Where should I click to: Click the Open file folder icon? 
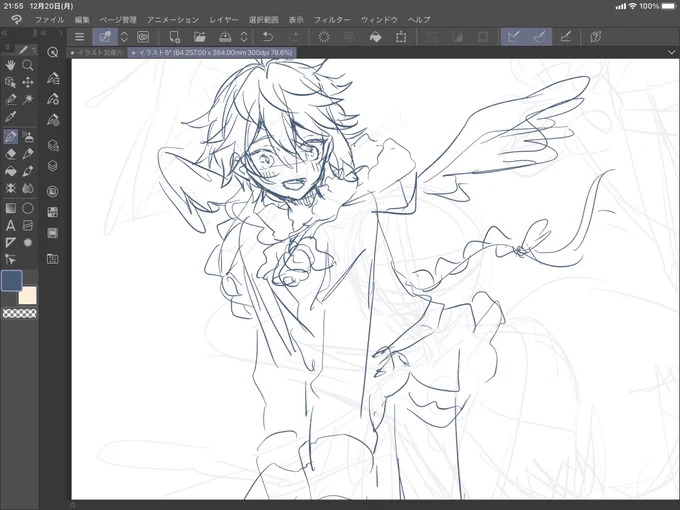(x=199, y=37)
